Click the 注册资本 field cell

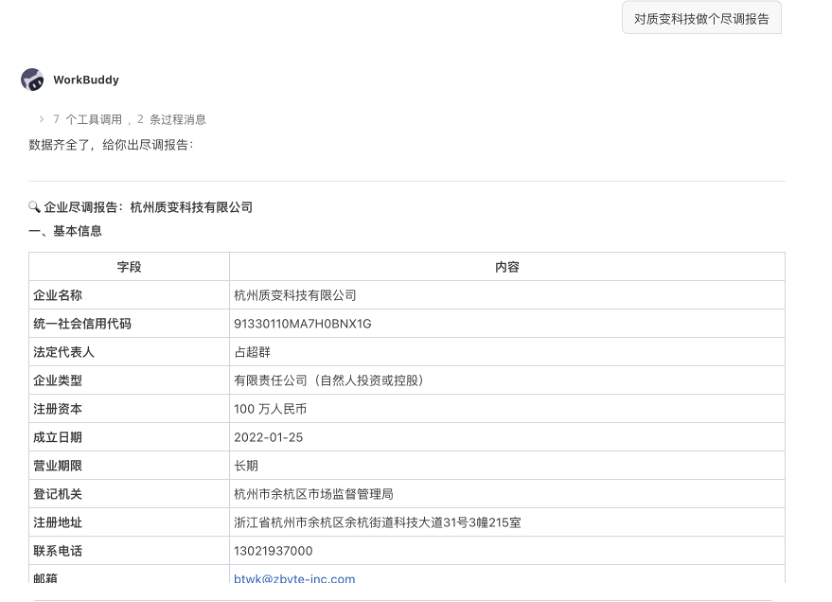click(129, 409)
